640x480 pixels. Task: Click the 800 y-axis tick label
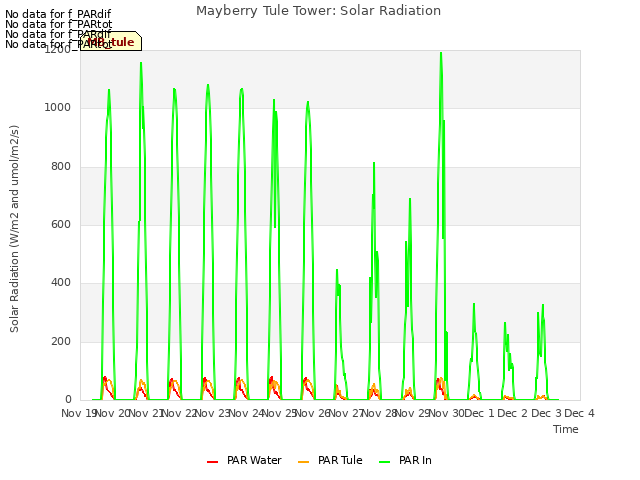(x=61, y=167)
